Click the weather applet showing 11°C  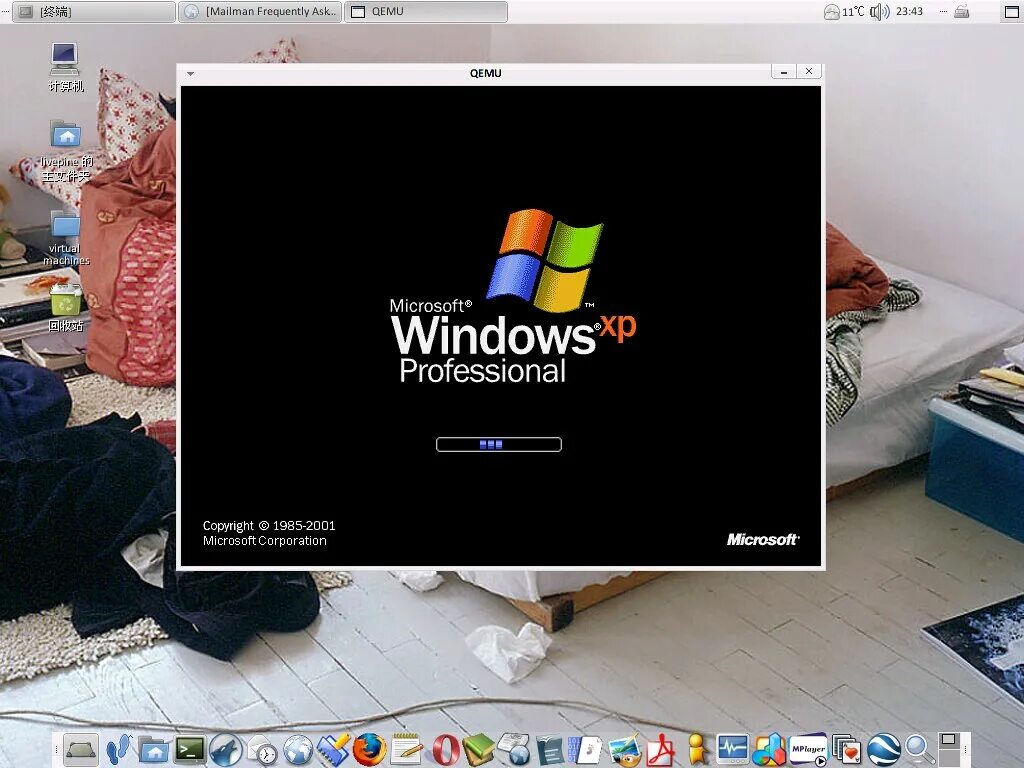844,11
